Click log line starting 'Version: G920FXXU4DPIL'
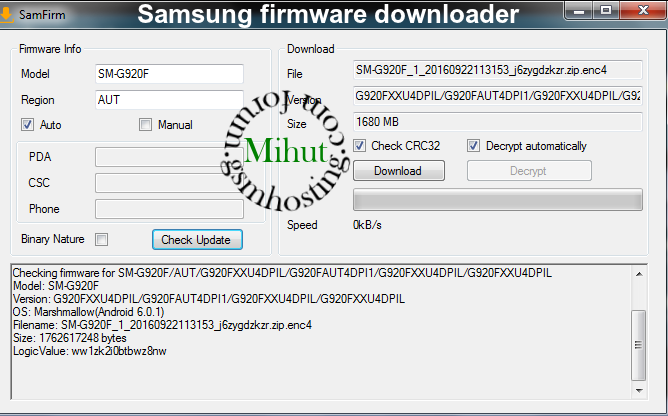The image size is (668, 416). (209, 299)
